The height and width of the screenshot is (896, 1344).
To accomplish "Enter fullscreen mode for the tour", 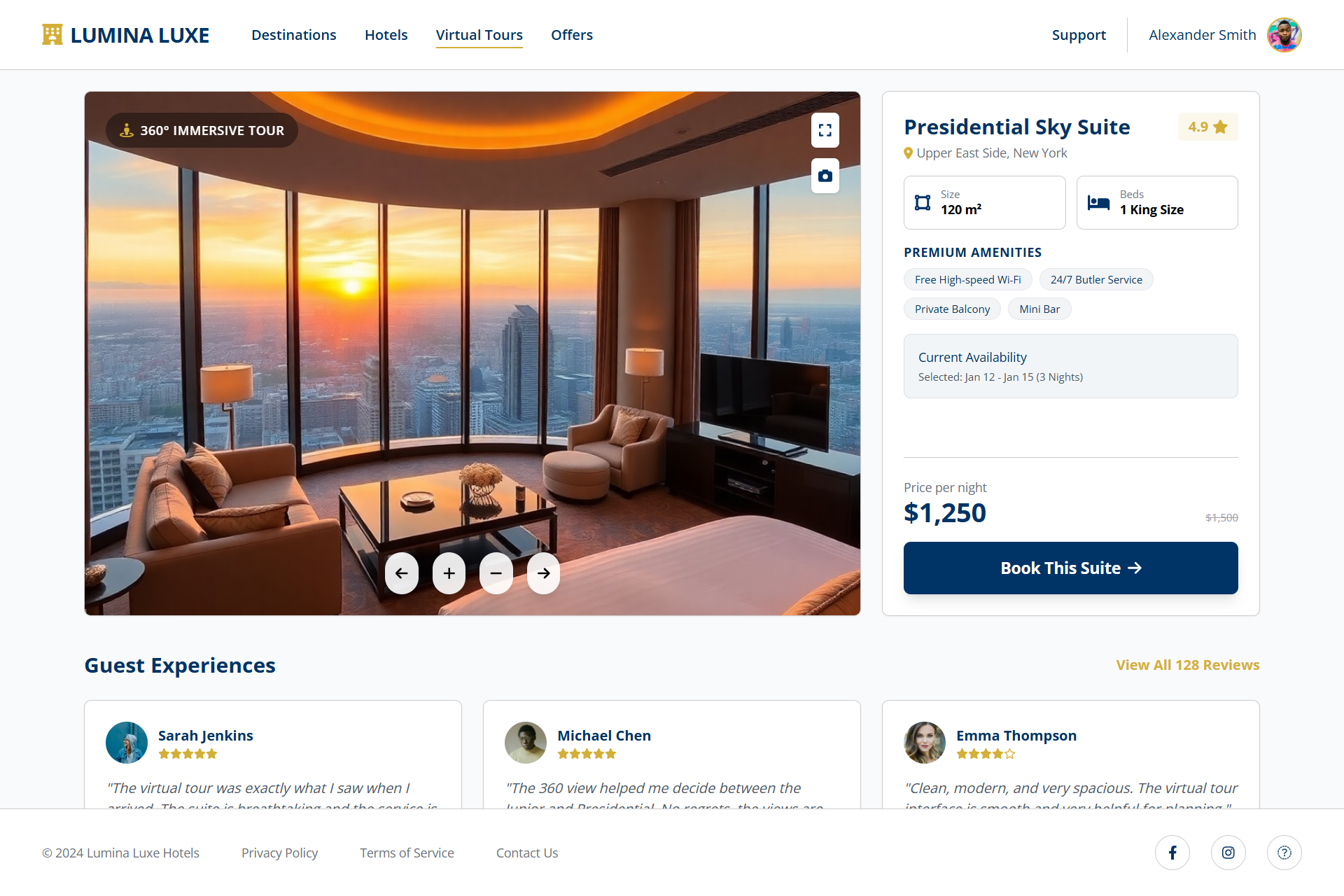I will 825,130.
